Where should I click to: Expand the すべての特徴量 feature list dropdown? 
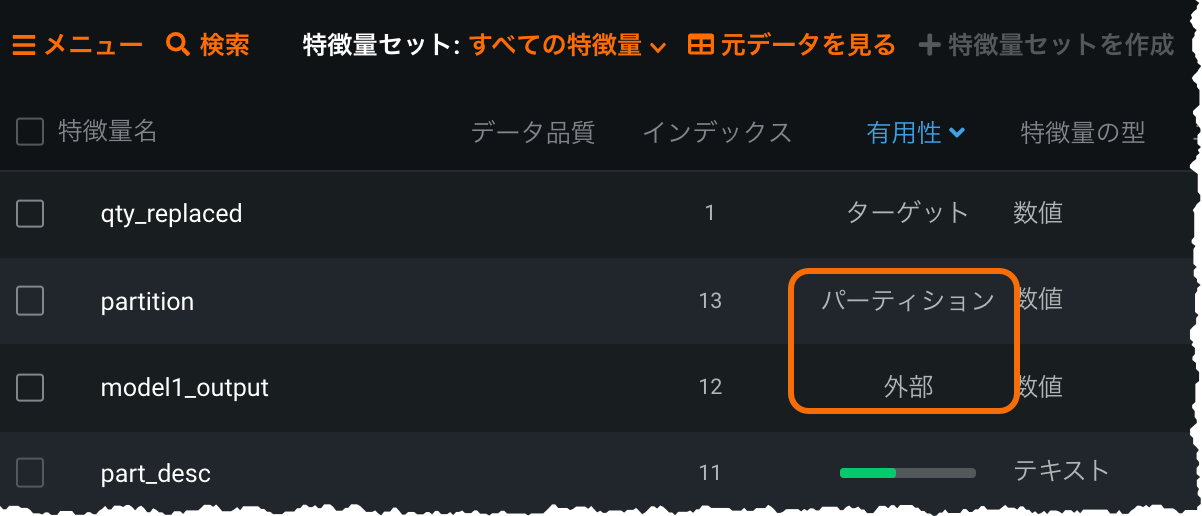tap(567, 45)
